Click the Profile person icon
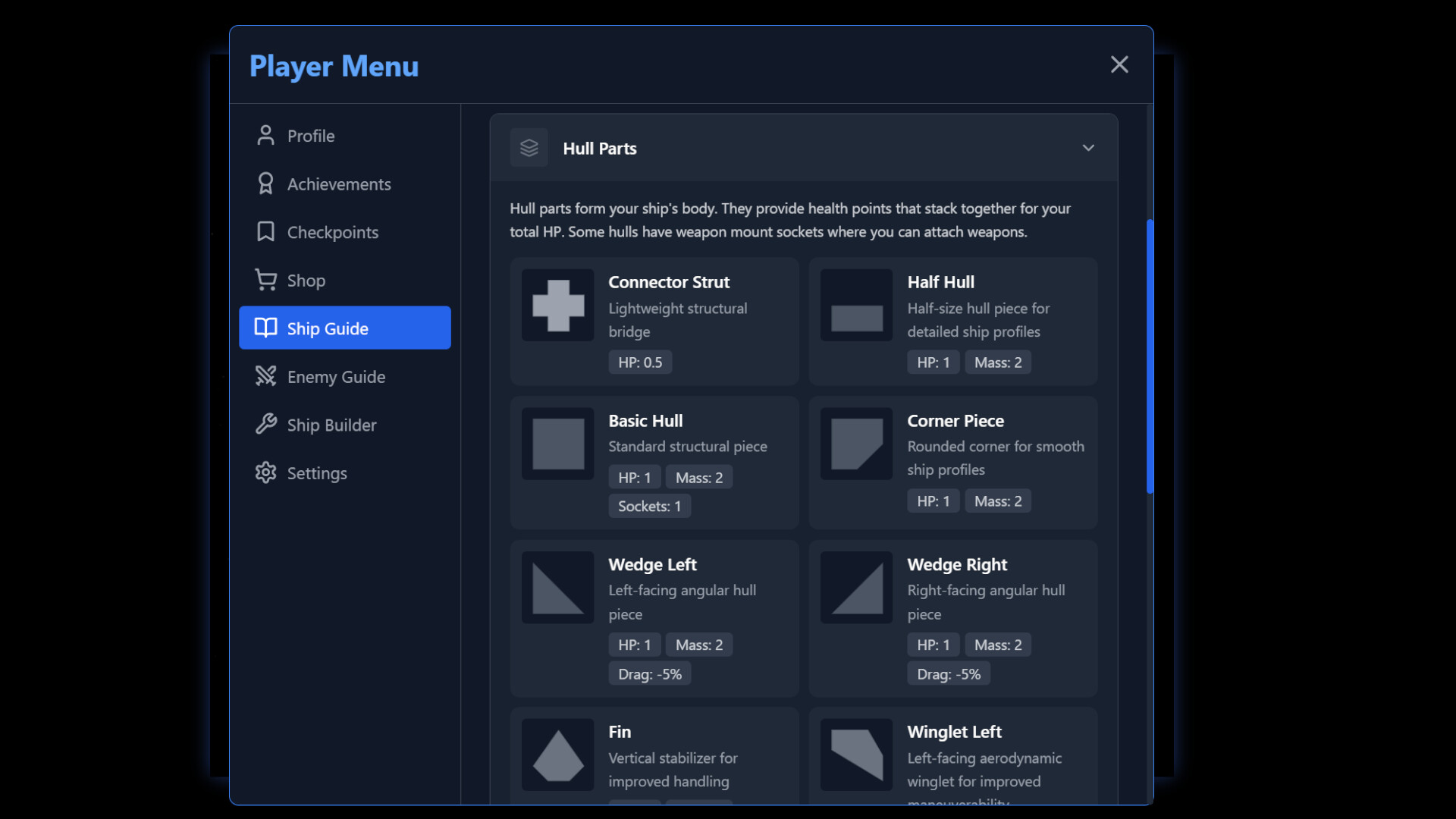Image resolution: width=1456 pixels, height=819 pixels. click(265, 136)
